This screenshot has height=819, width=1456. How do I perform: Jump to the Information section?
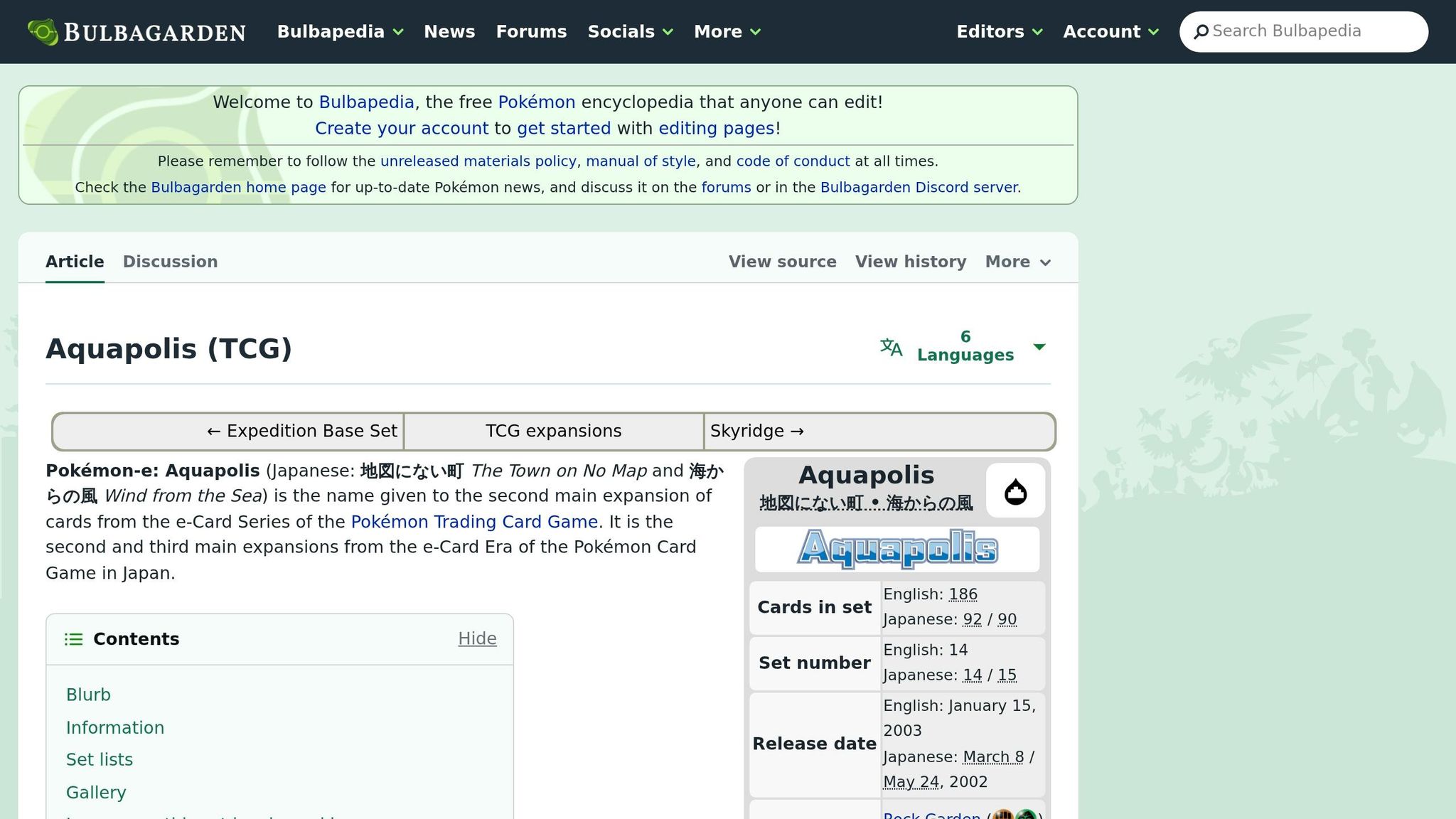(x=115, y=728)
